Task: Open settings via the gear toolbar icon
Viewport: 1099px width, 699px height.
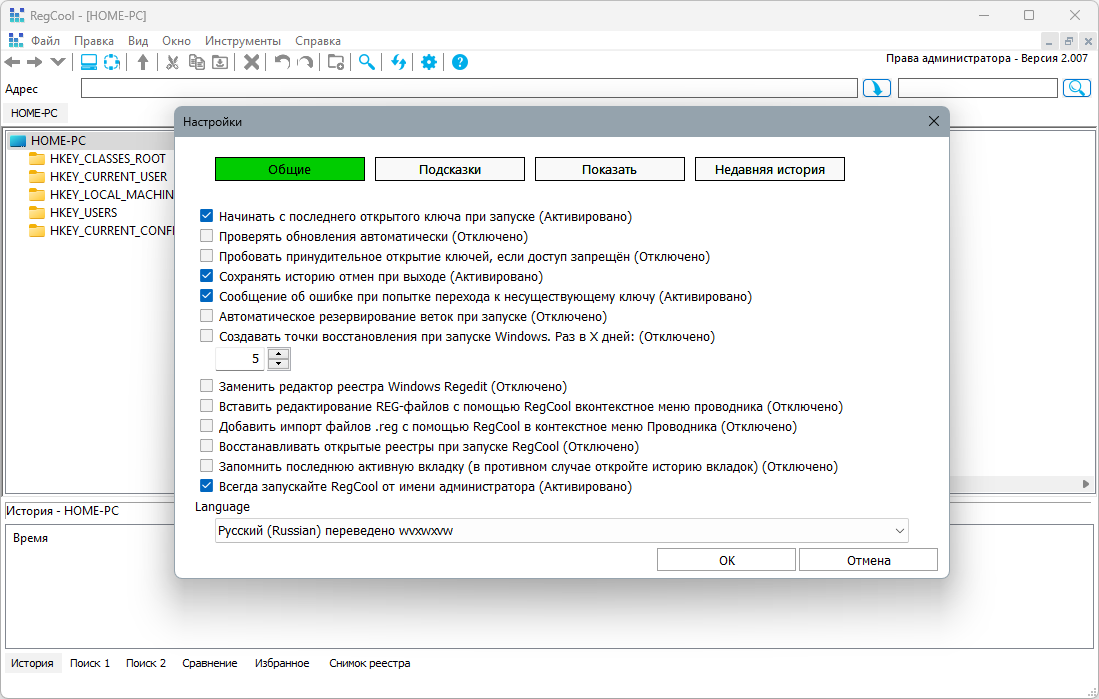Action: click(x=429, y=62)
